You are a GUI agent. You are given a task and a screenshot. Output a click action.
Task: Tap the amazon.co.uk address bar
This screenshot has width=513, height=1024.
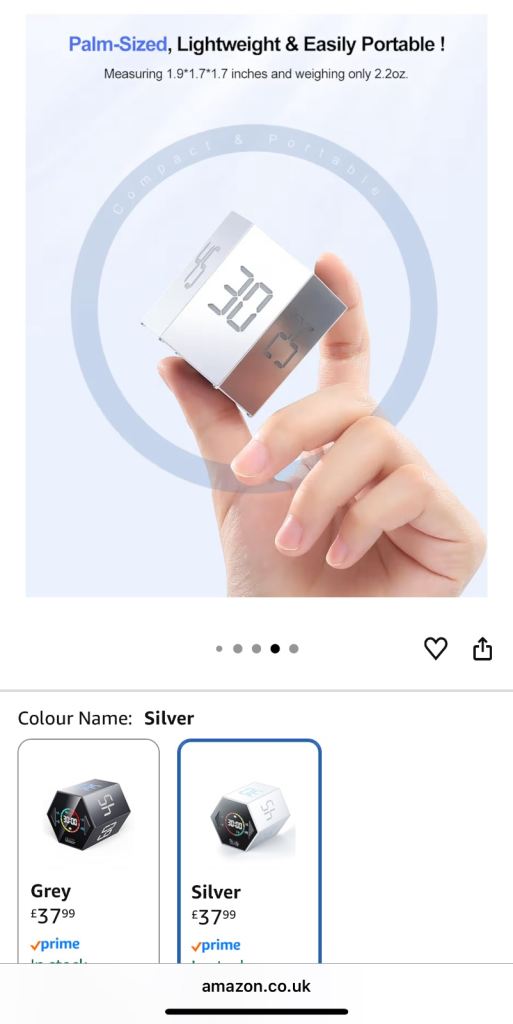coord(256,985)
